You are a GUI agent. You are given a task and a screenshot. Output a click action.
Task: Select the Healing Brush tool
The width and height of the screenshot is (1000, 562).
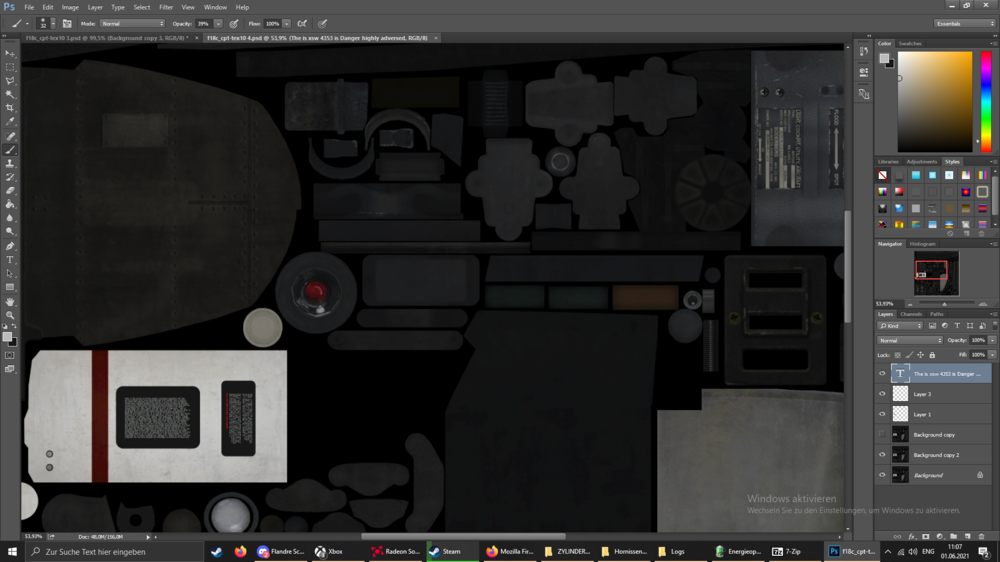(10, 137)
